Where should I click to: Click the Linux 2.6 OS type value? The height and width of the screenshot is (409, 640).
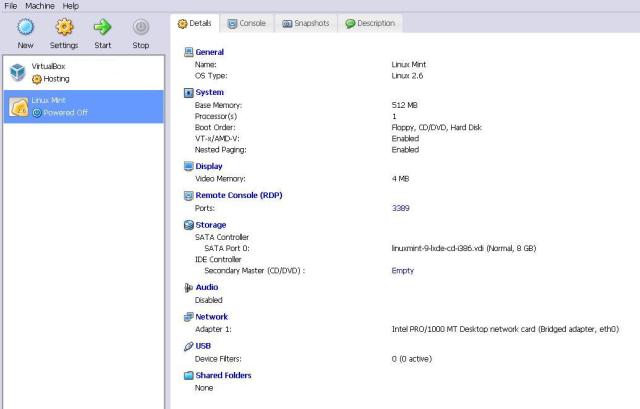[x=407, y=76]
